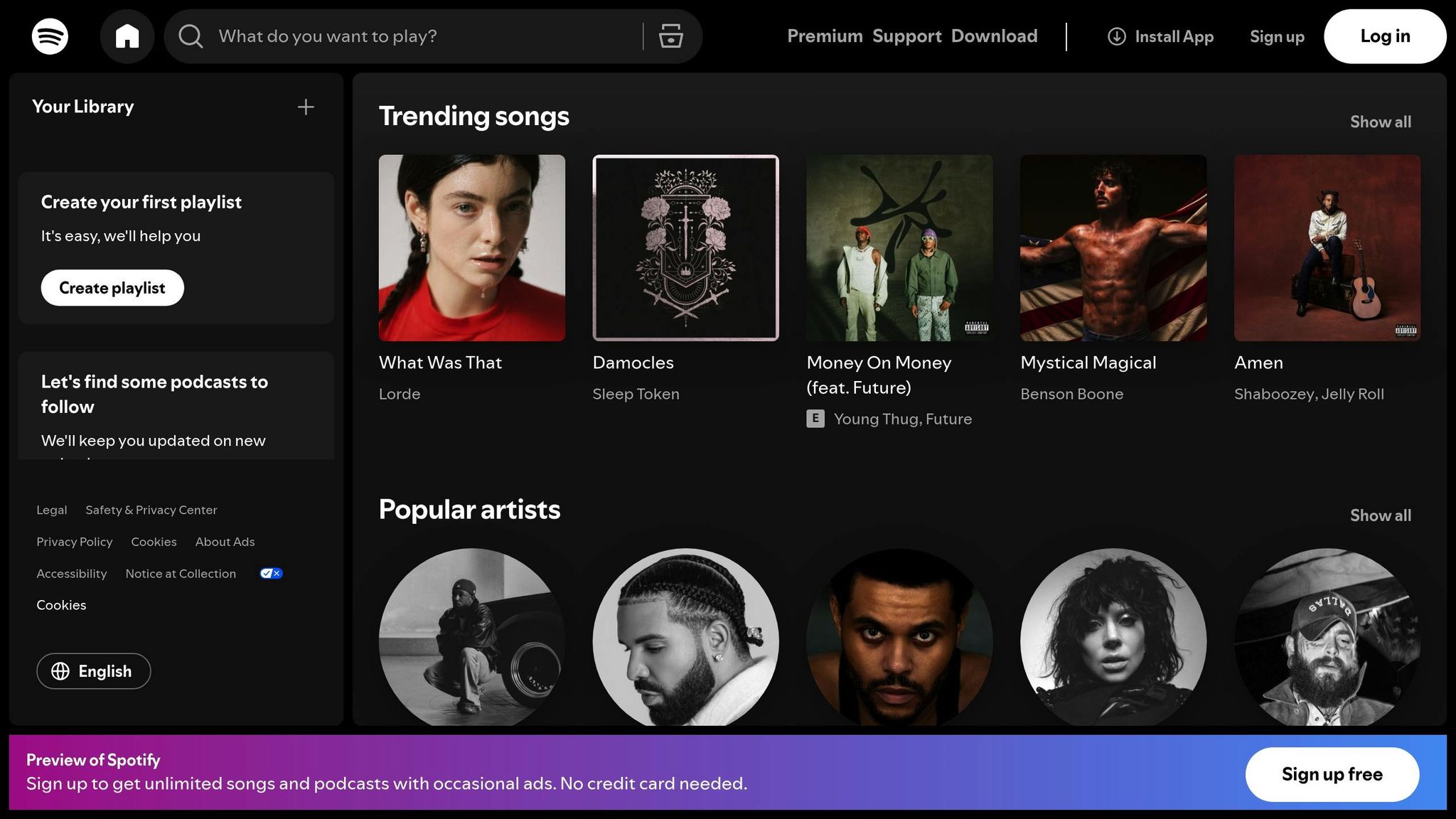Screen dimensions: 1456x819
Task: Click Shaboozey, Jelly Roll artist text
Action: (1309, 394)
